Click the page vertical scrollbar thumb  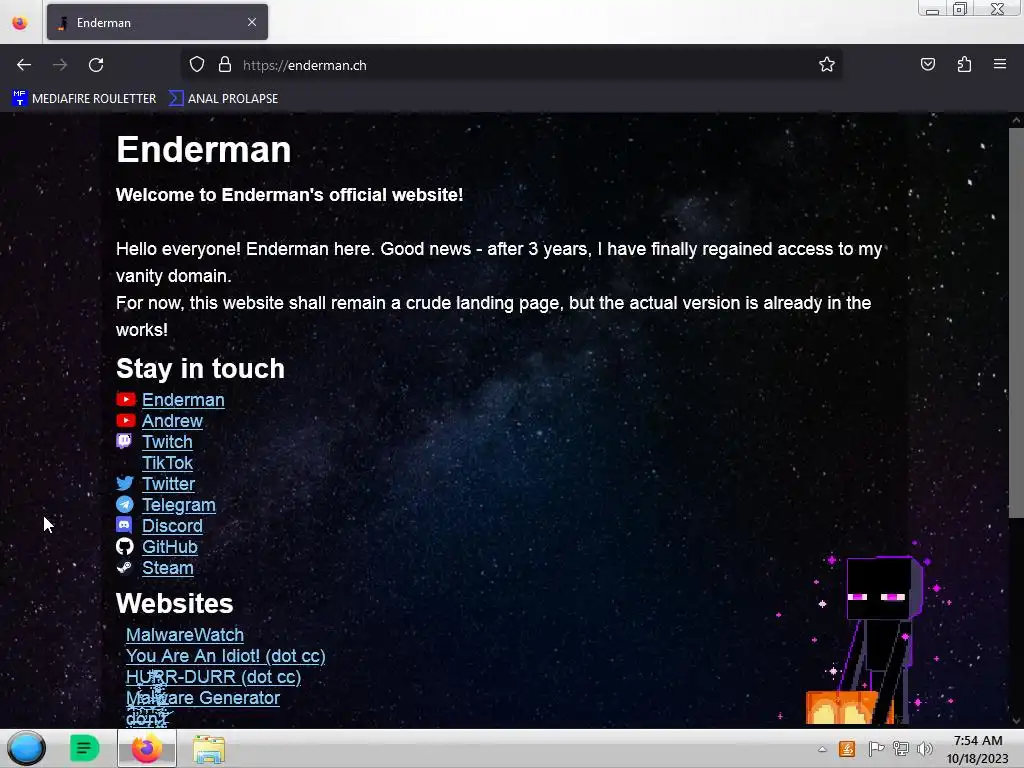(x=1016, y=323)
